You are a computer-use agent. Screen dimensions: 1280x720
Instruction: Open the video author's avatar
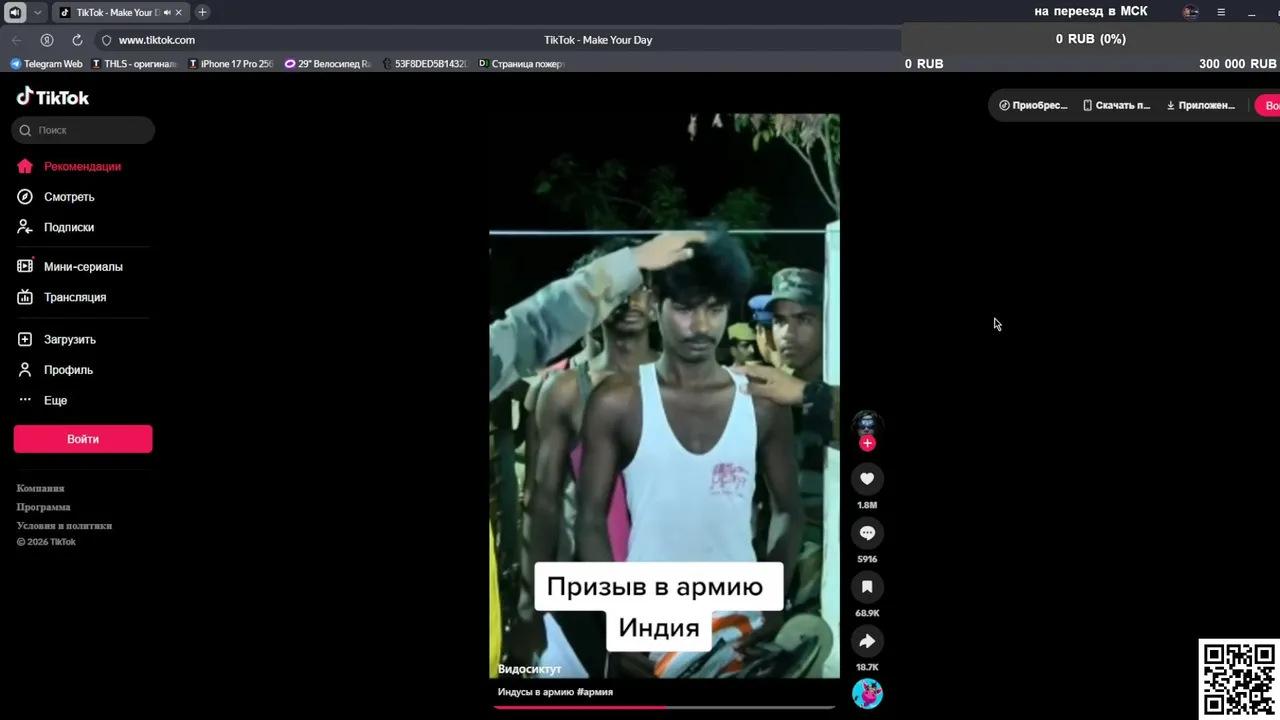coord(867,423)
